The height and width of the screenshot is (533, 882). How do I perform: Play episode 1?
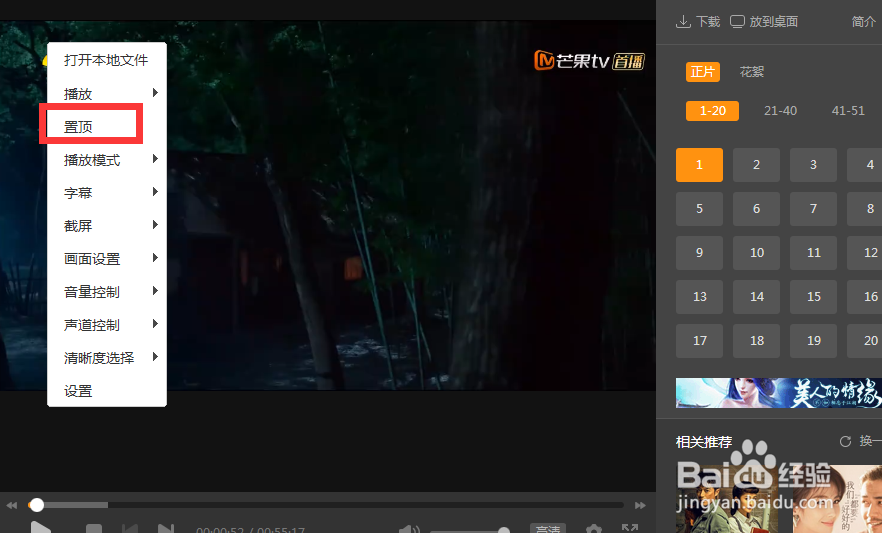(x=699, y=165)
